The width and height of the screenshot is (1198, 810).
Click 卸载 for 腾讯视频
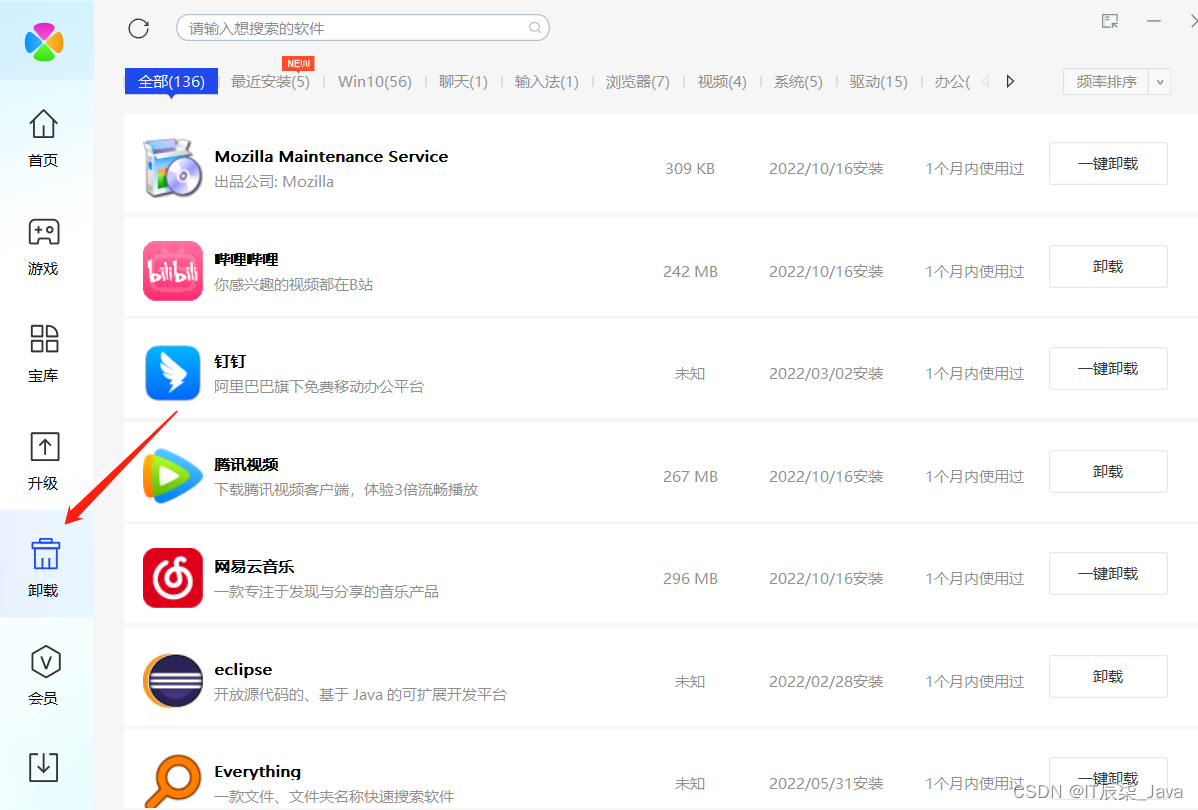click(x=1108, y=471)
